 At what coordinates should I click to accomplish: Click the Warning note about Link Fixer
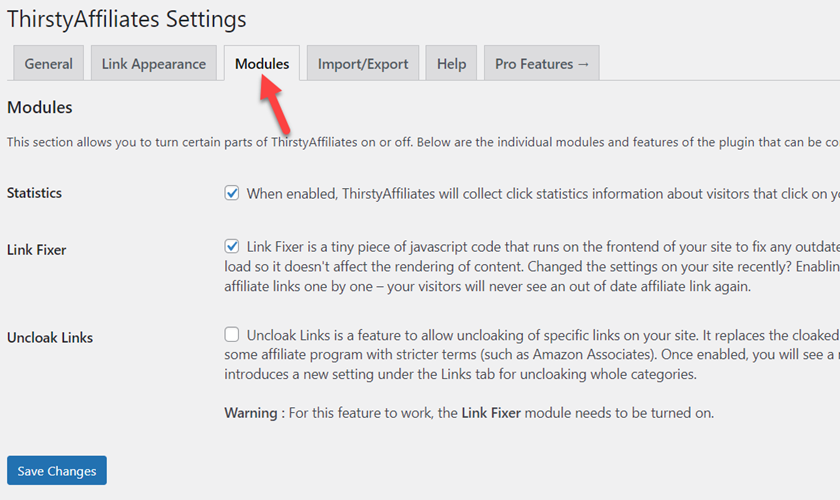[x=469, y=413]
